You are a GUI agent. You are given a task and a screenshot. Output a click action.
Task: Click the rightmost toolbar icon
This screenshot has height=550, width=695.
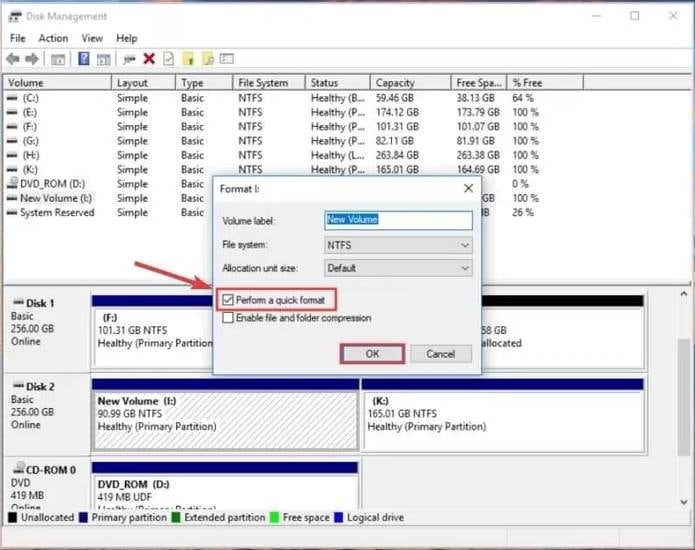226,59
